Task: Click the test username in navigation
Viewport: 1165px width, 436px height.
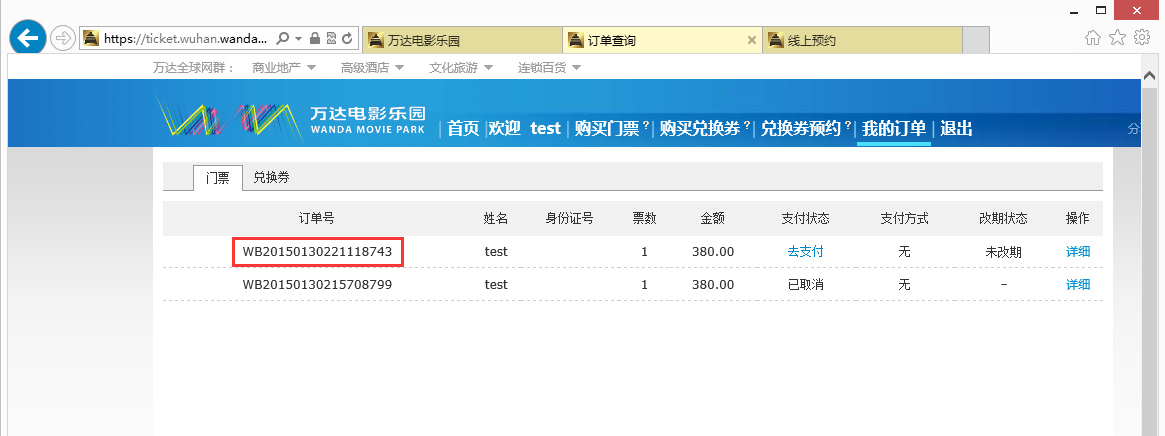Action: click(545, 128)
